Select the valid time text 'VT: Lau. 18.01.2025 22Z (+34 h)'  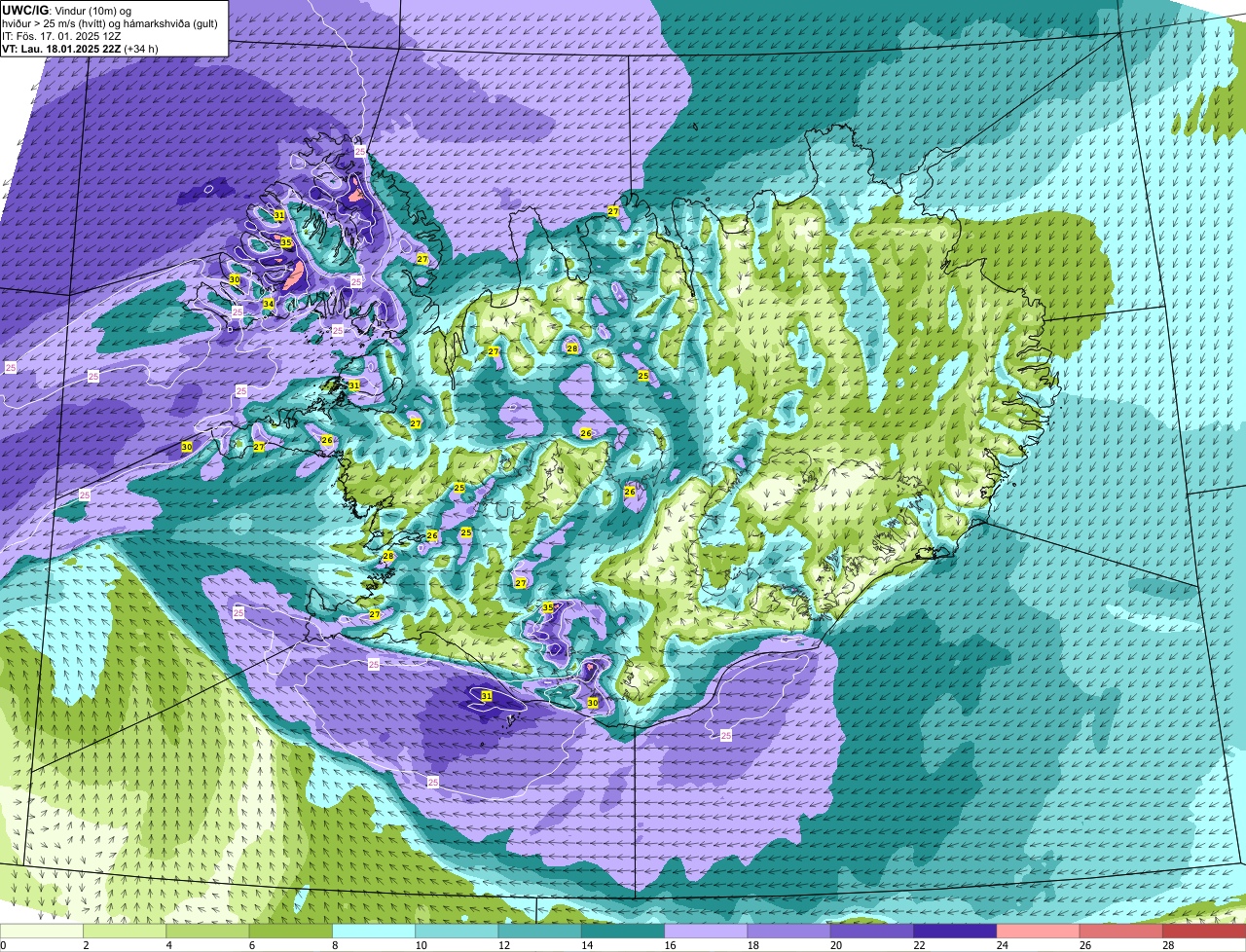coord(80,49)
